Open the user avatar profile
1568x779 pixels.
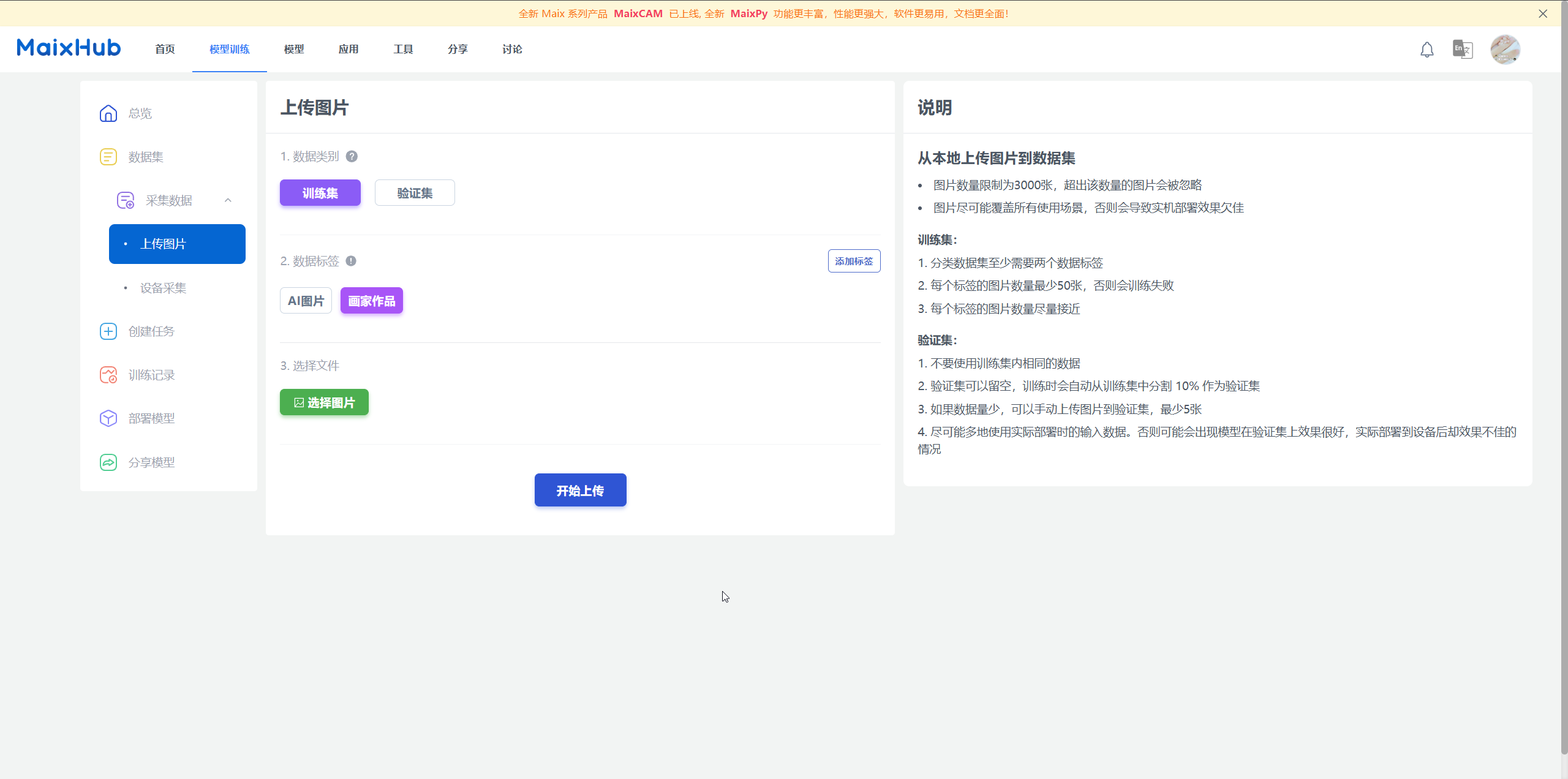(x=1505, y=50)
